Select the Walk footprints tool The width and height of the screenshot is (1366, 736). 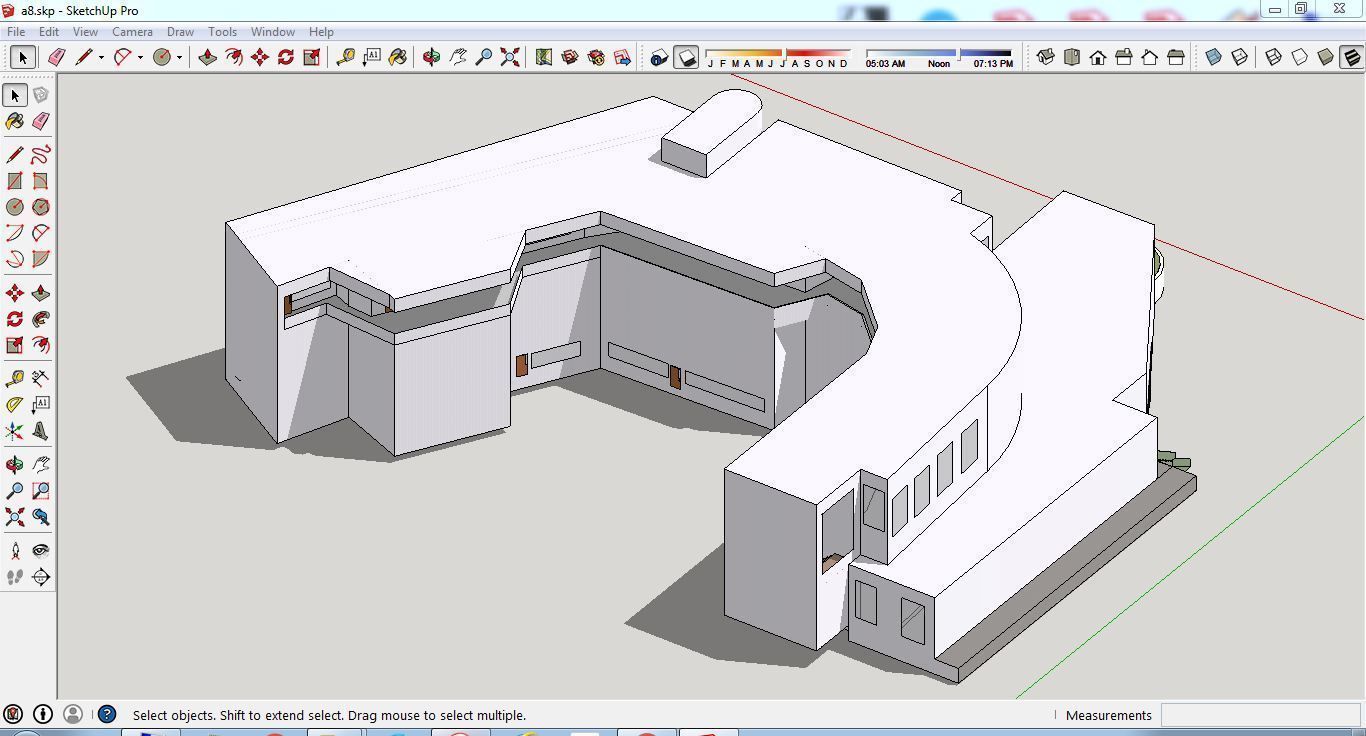[15, 577]
